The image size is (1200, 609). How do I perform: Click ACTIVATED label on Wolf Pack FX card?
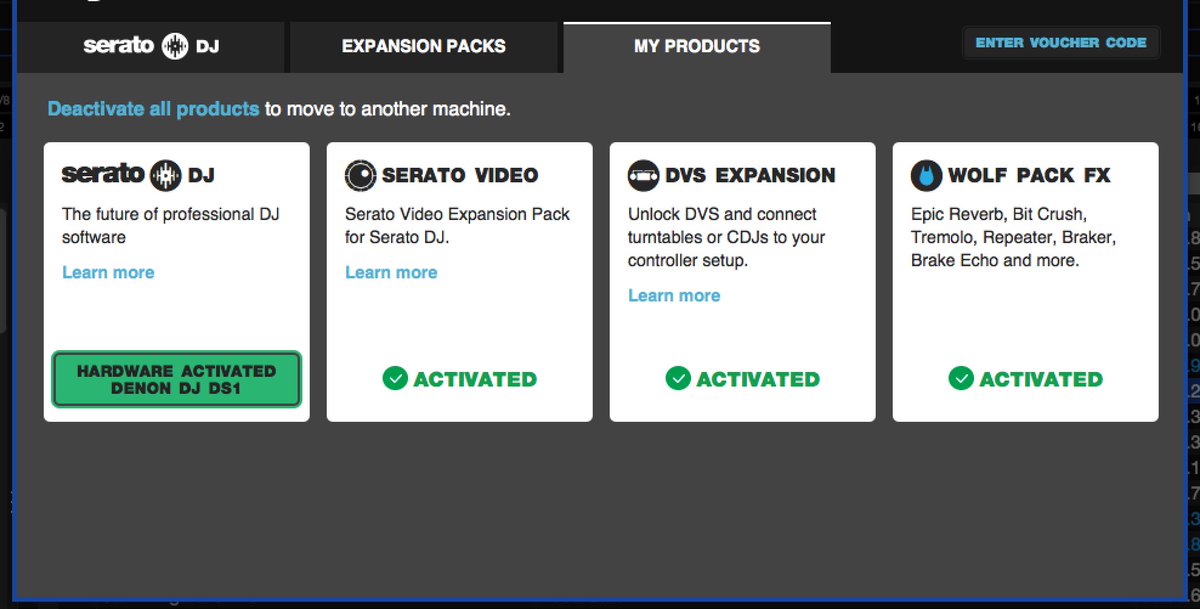[x=1041, y=379]
